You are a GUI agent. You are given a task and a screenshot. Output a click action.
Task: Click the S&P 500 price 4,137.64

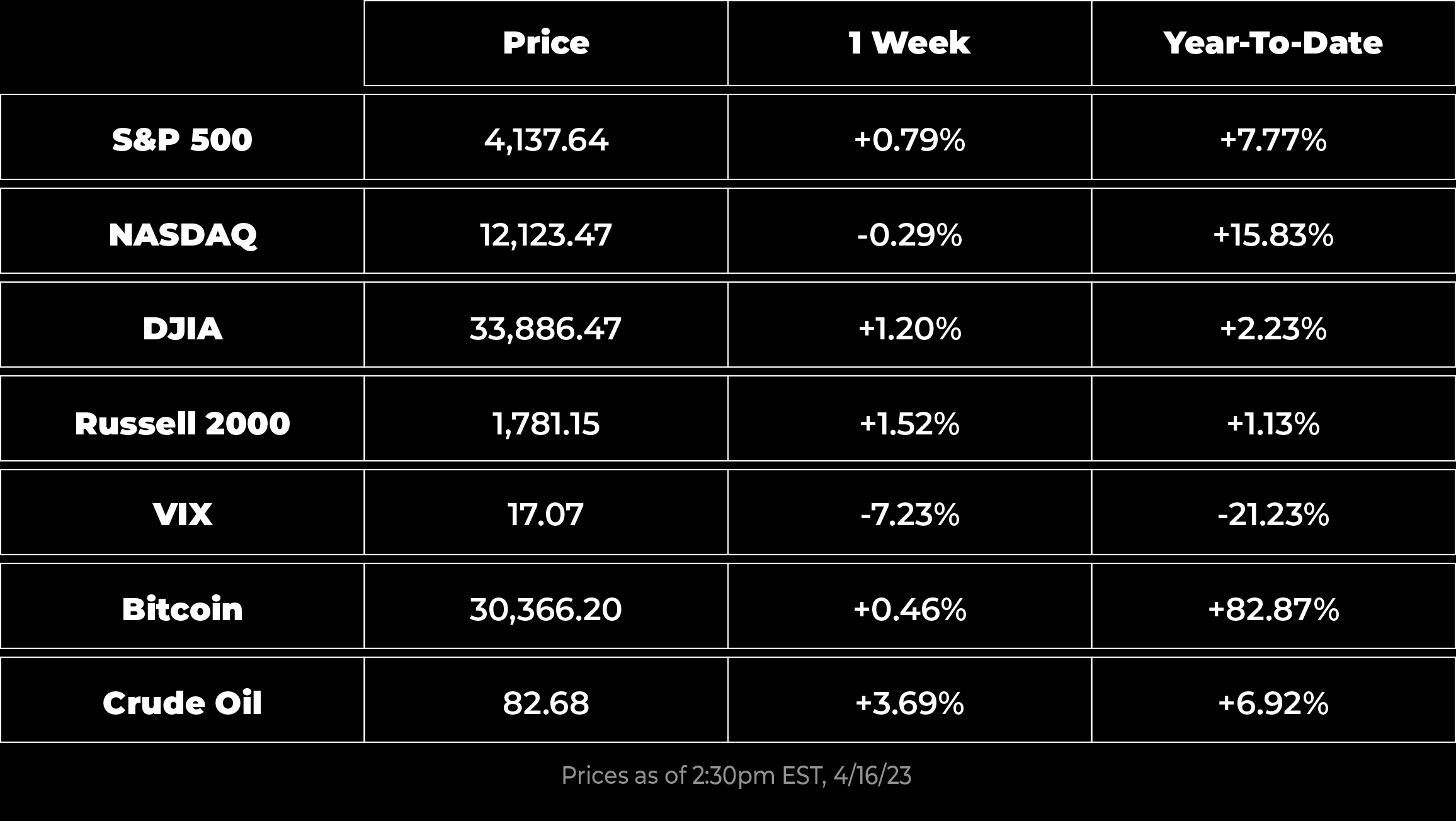(x=546, y=140)
